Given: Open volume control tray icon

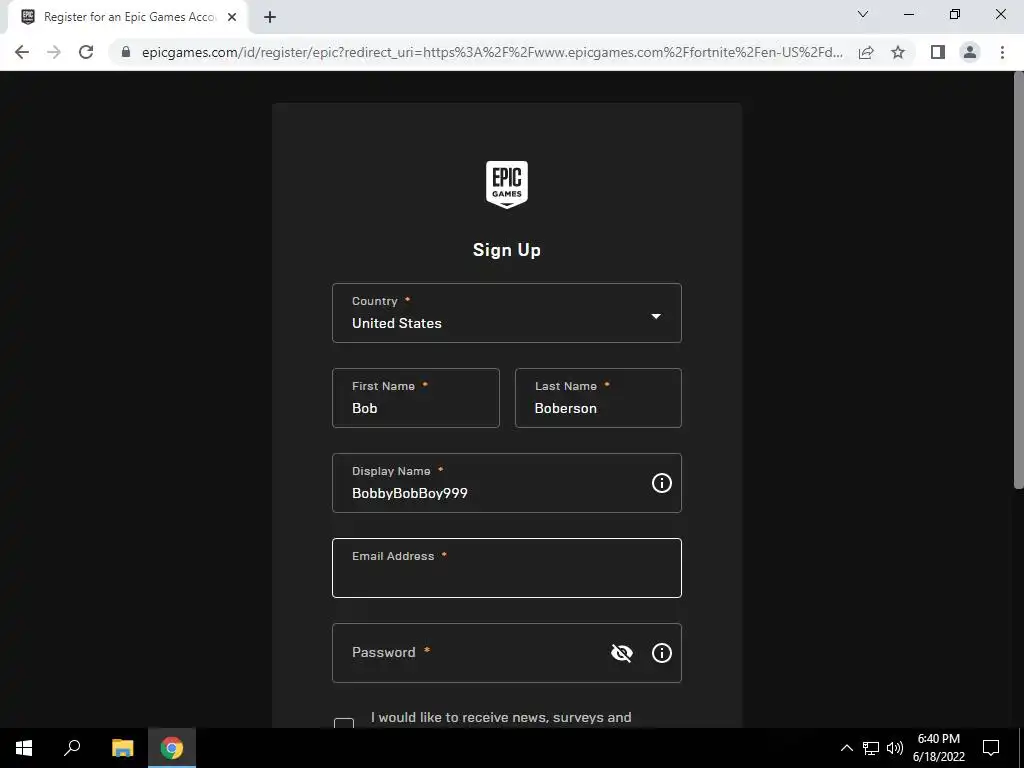Looking at the screenshot, I should click(895, 748).
